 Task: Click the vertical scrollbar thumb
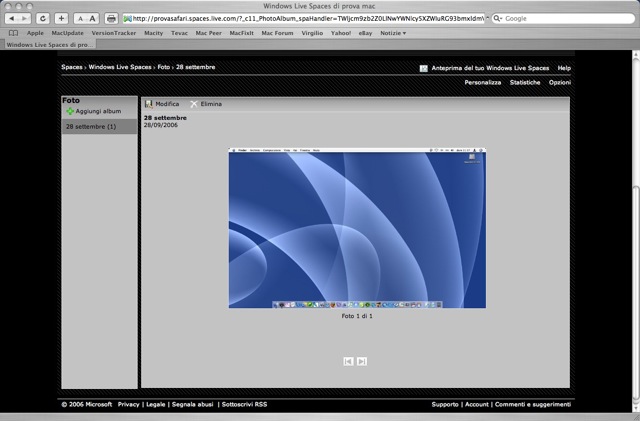tap(636, 292)
